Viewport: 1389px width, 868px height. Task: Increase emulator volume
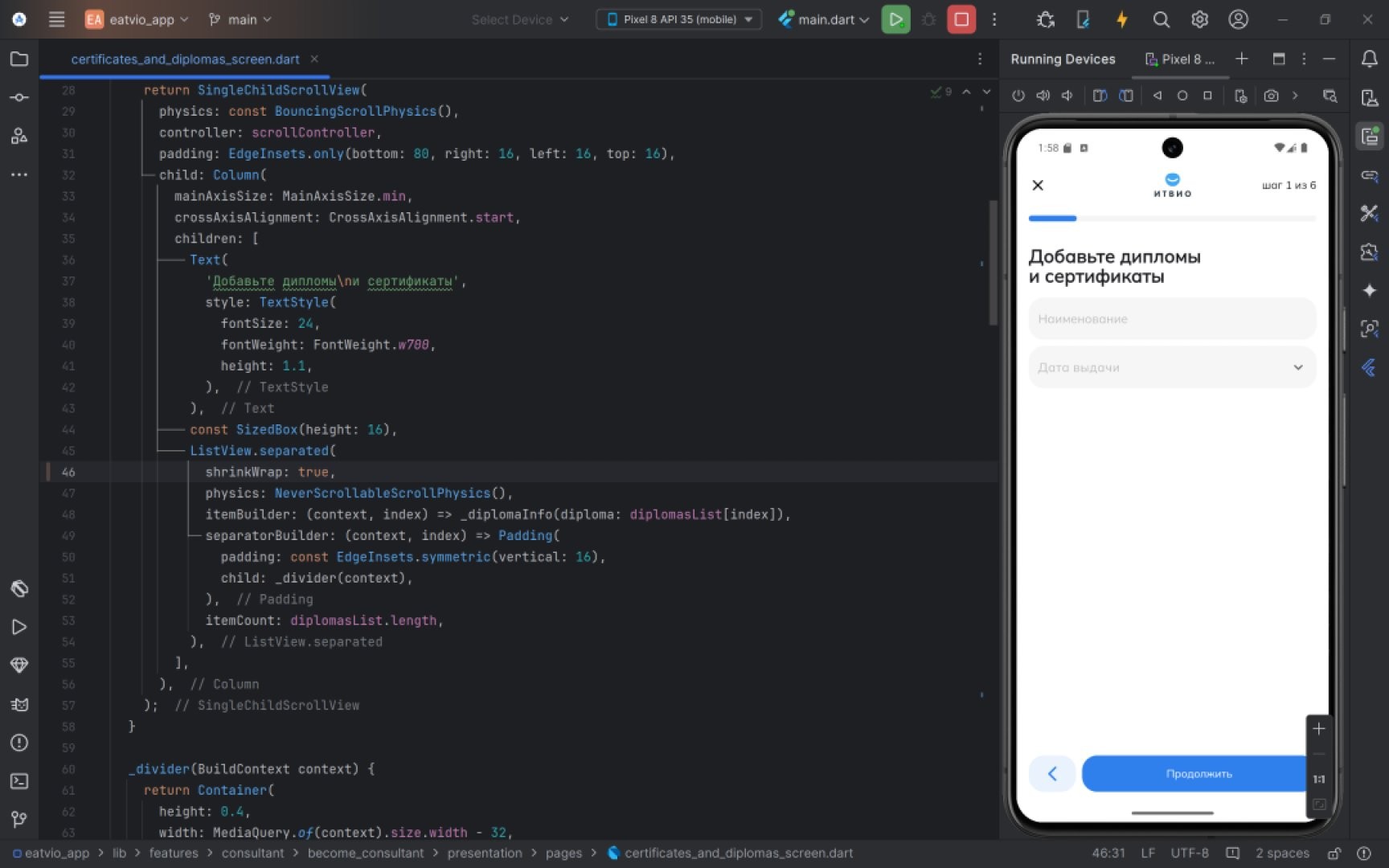(x=1043, y=96)
